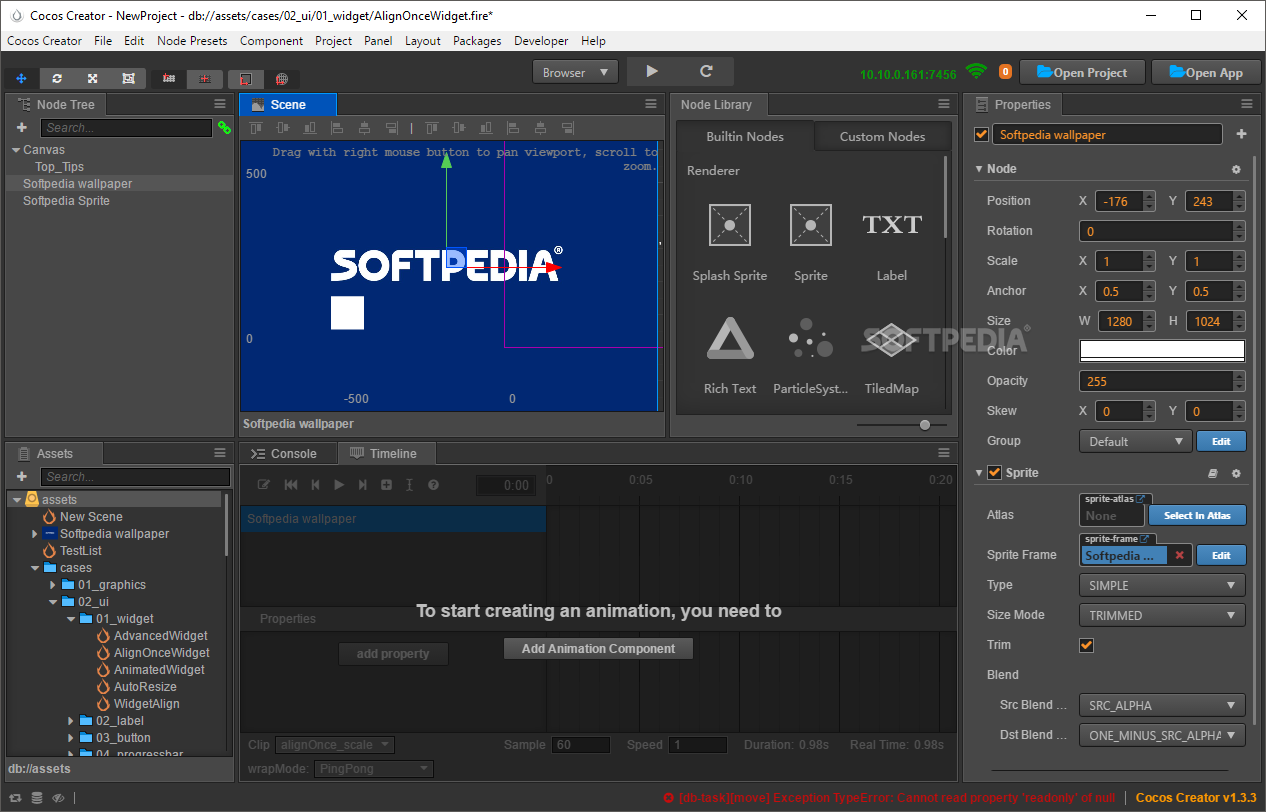Click the Open App button
The image size is (1266, 812).
(1205, 72)
